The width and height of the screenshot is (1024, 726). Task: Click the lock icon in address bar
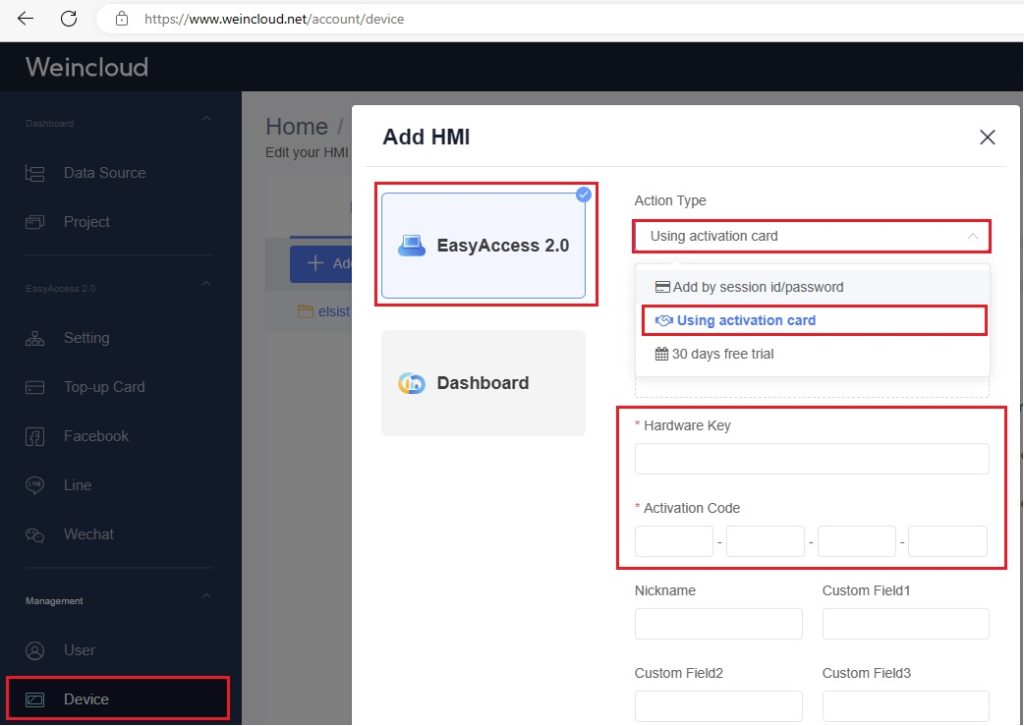click(121, 19)
